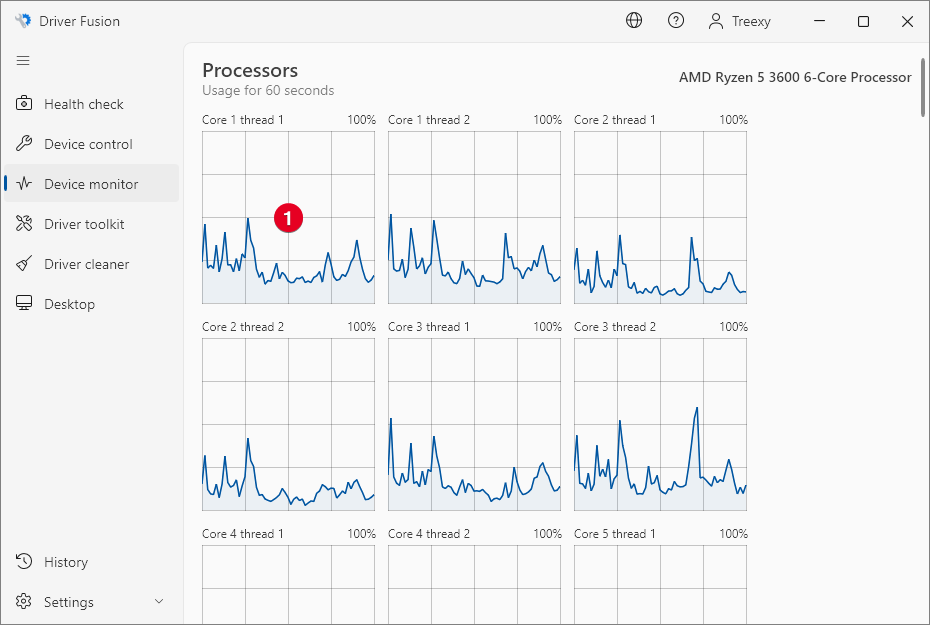The image size is (930, 625).
Task: Close the Driver Fusion window
Action: click(907, 21)
